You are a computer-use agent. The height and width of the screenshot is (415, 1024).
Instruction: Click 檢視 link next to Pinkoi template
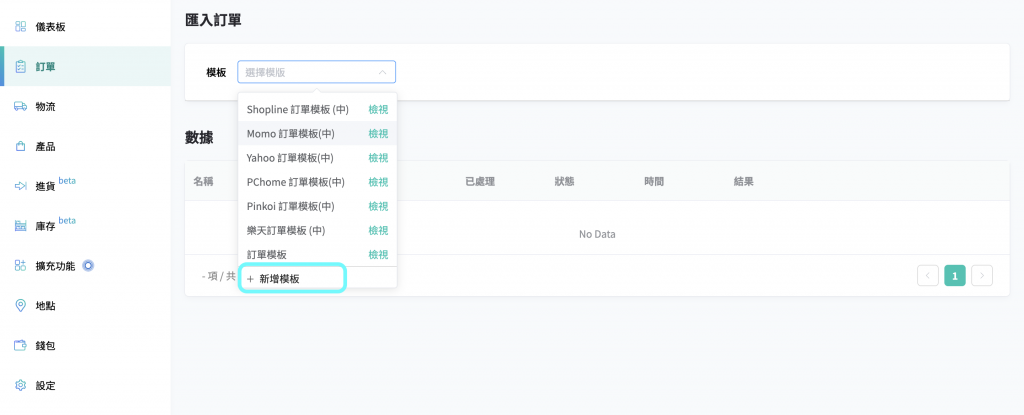click(378, 206)
